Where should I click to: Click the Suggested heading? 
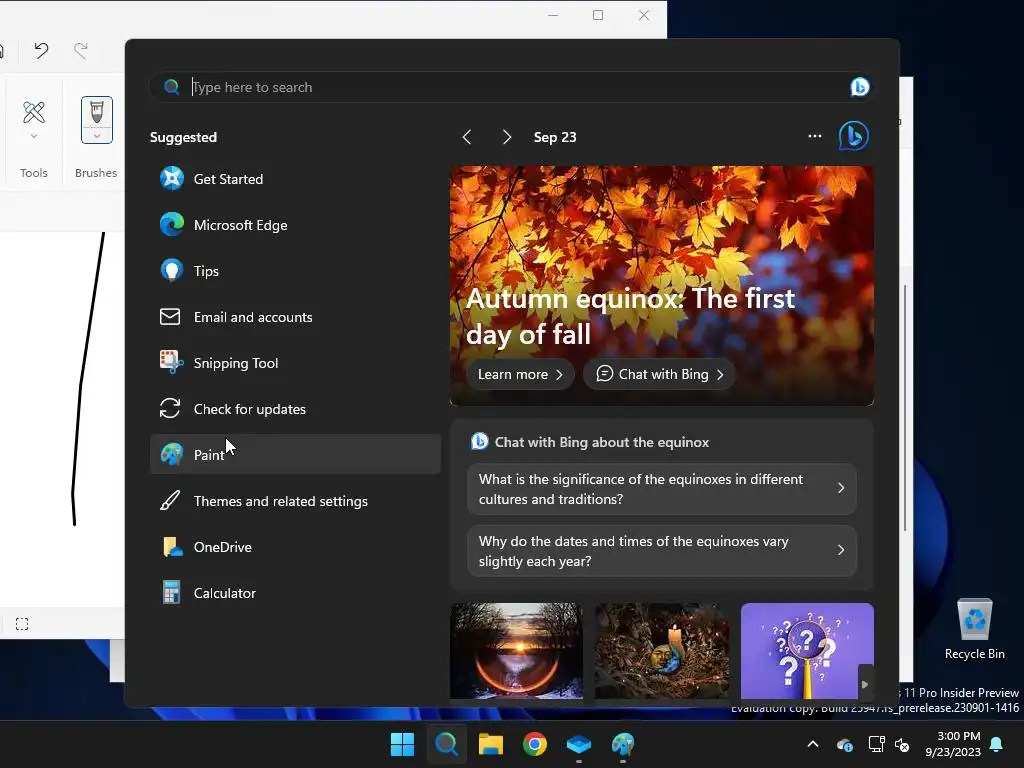pos(184,137)
